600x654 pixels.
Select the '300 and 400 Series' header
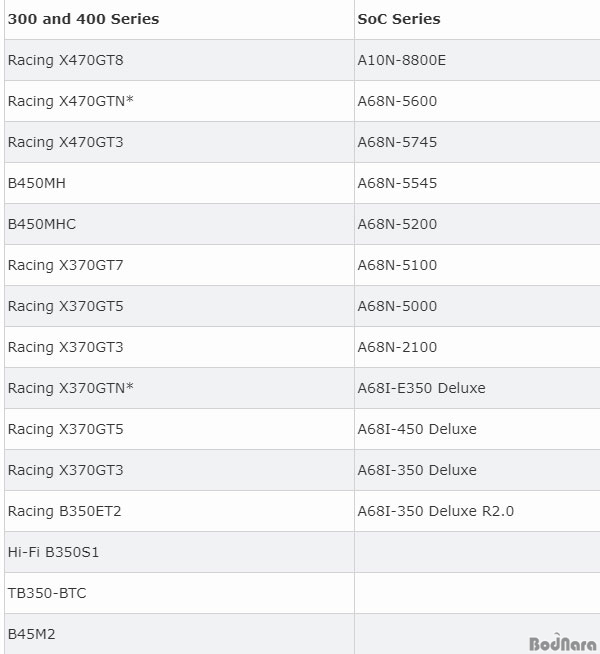pyautogui.click(x=83, y=19)
